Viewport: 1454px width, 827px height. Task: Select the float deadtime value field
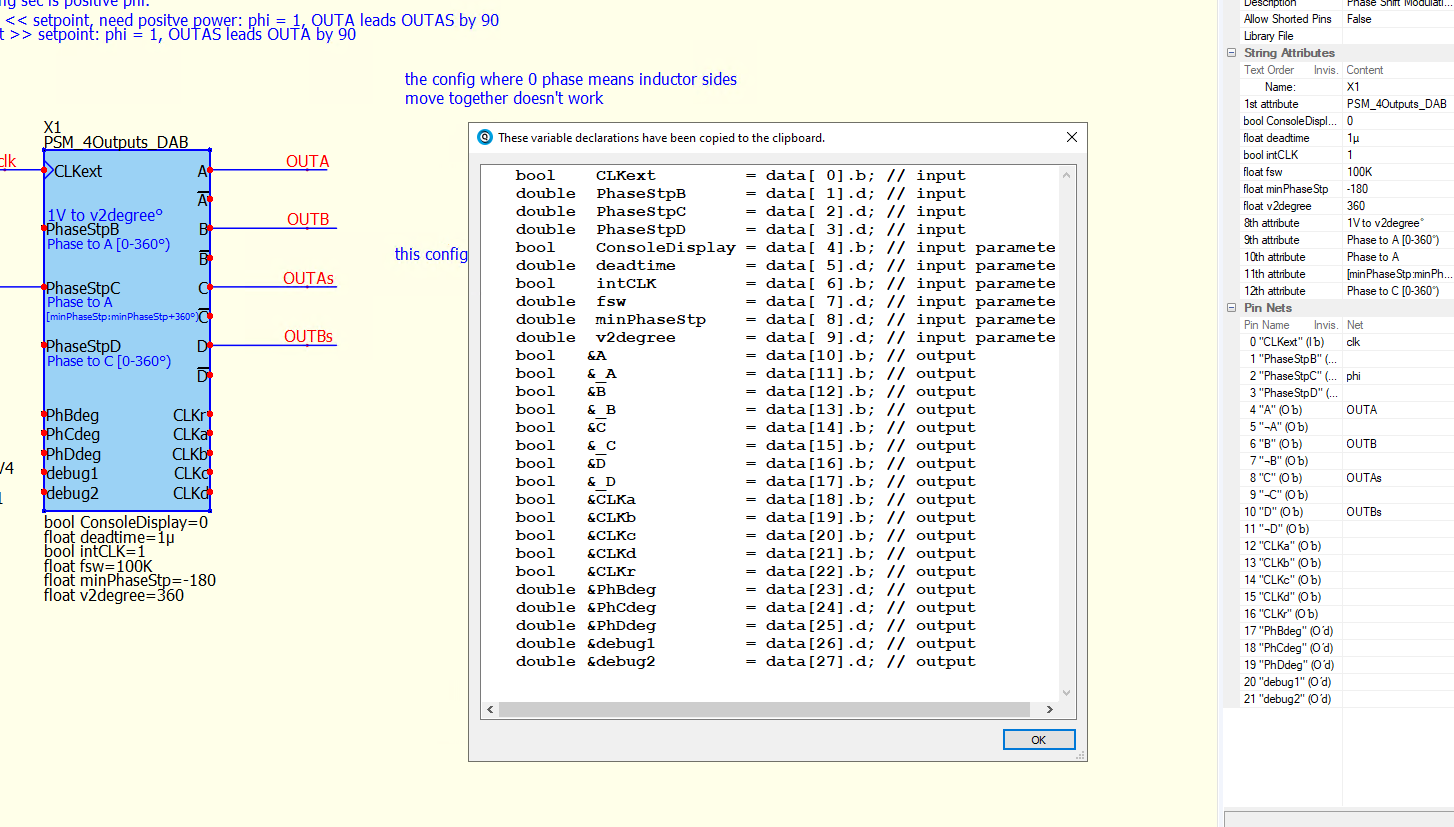click(1395, 138)
